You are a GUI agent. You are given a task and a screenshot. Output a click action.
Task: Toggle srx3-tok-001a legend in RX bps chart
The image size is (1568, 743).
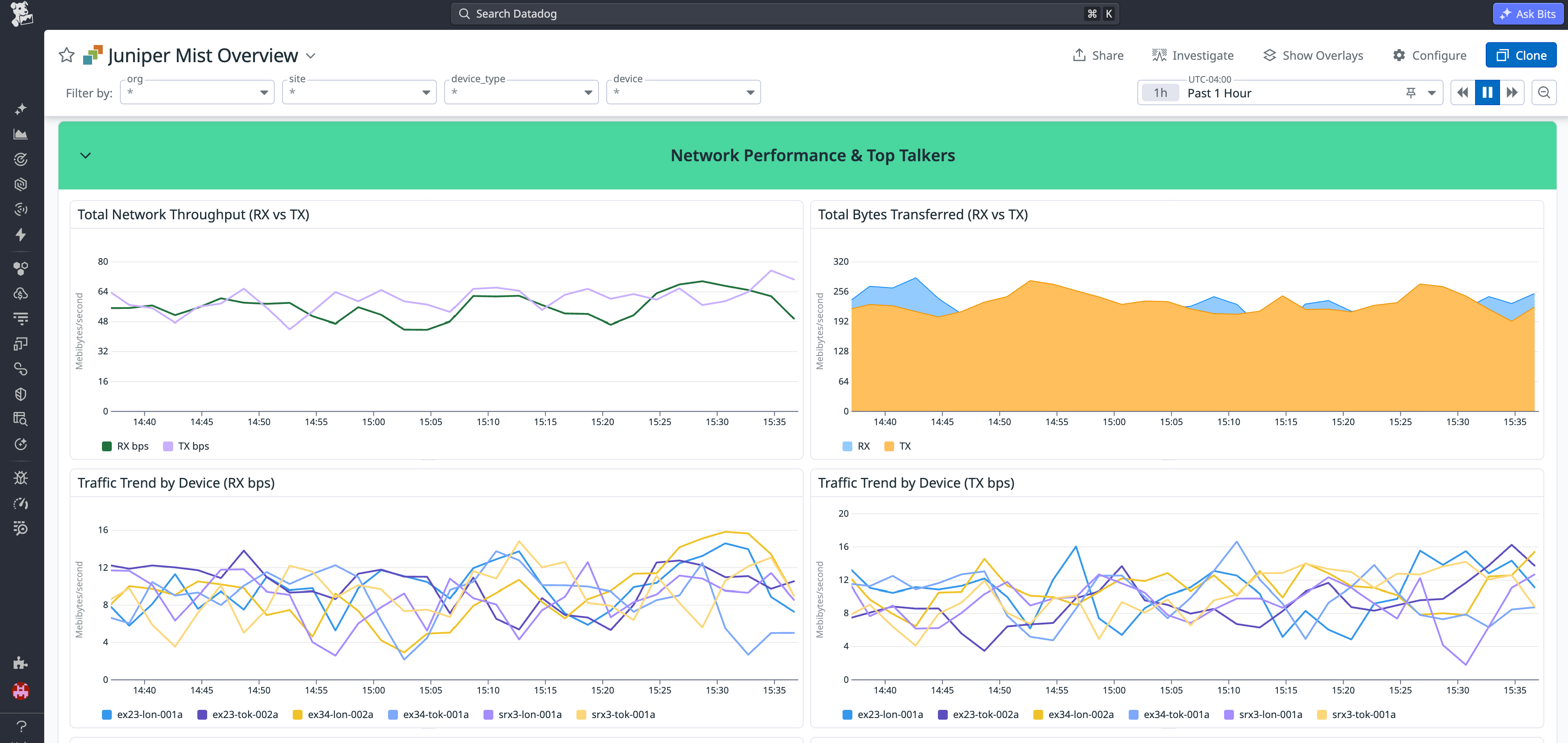click(x=615, y=714)
